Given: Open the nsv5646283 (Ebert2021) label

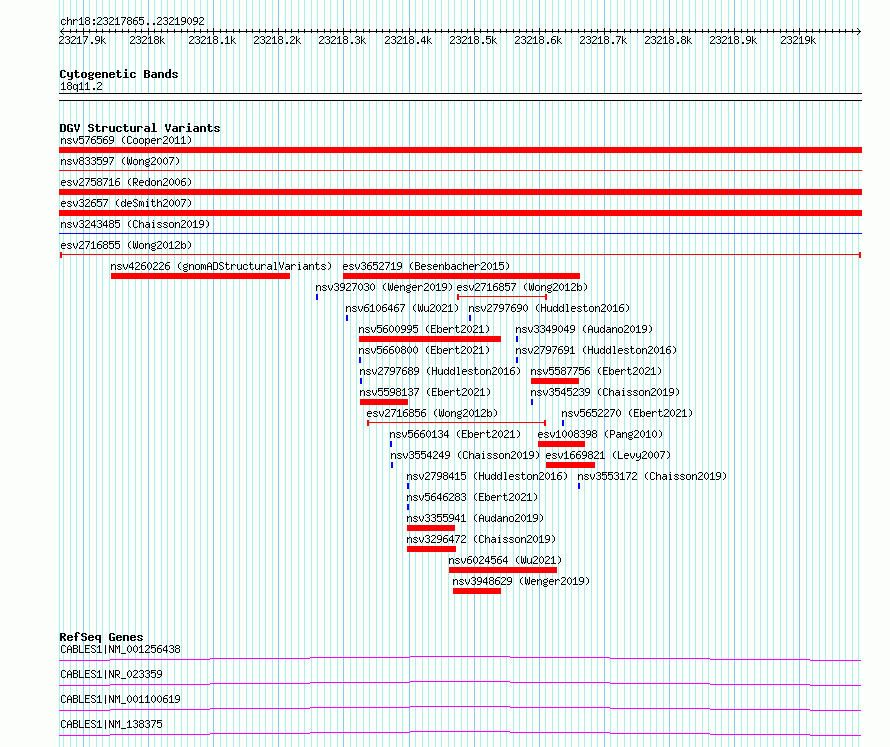Looking at the screenshot, I should (x=472, y=497).
